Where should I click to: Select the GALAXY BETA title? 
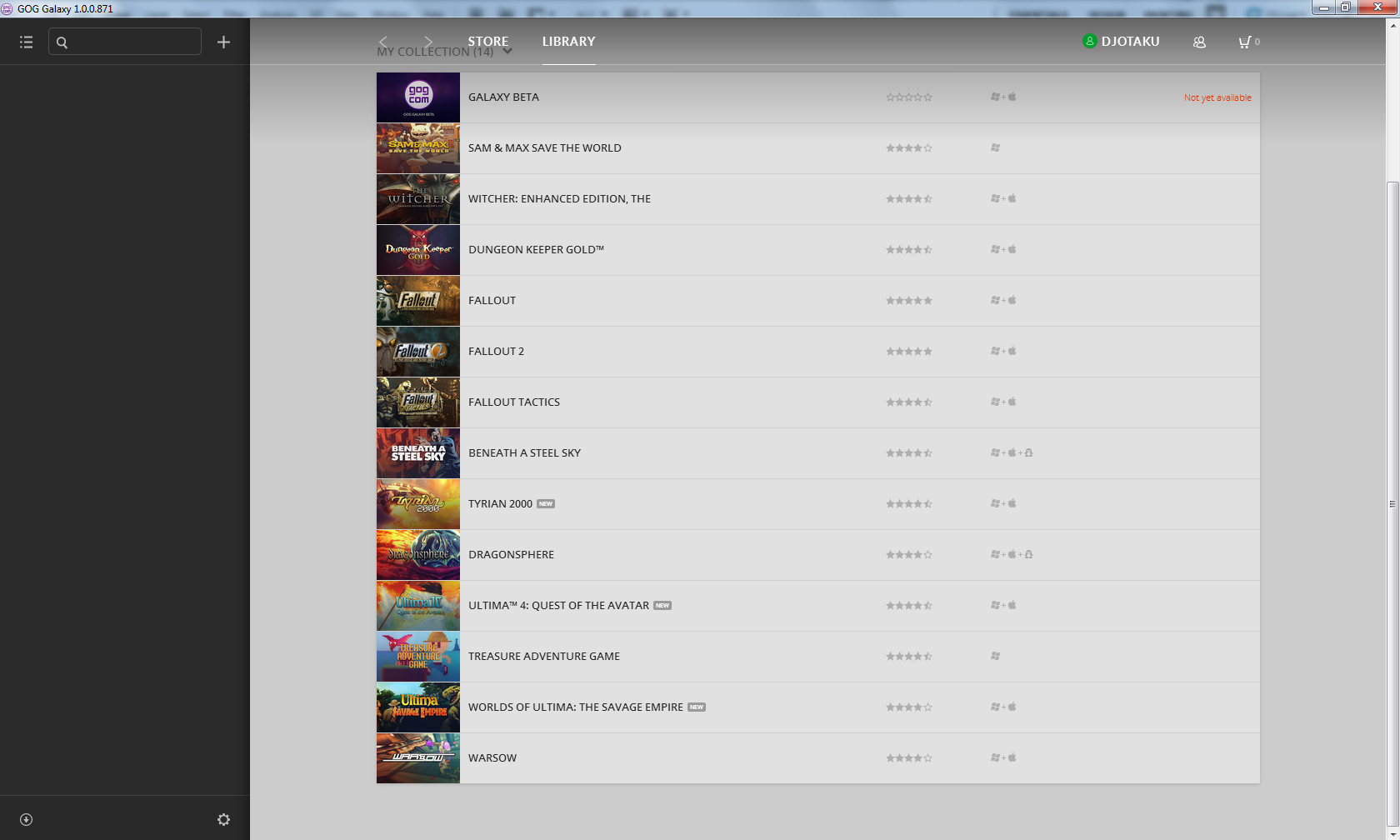pos(503,97)
